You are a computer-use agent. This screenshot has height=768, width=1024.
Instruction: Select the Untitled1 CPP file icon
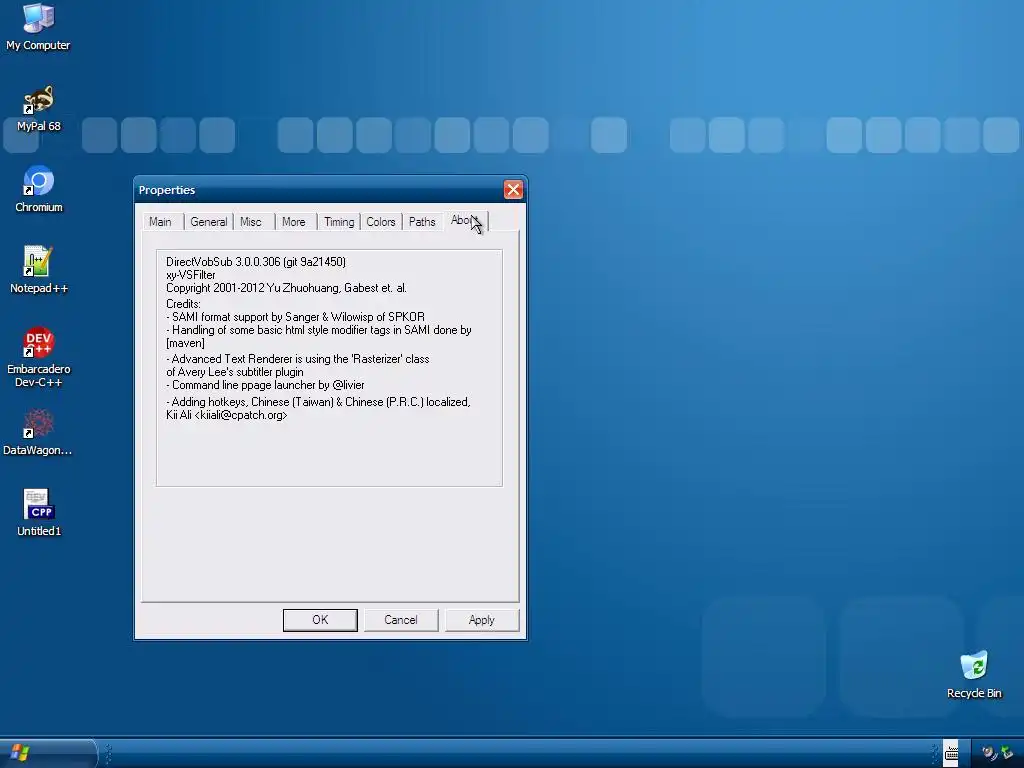[x=39, y=513]
